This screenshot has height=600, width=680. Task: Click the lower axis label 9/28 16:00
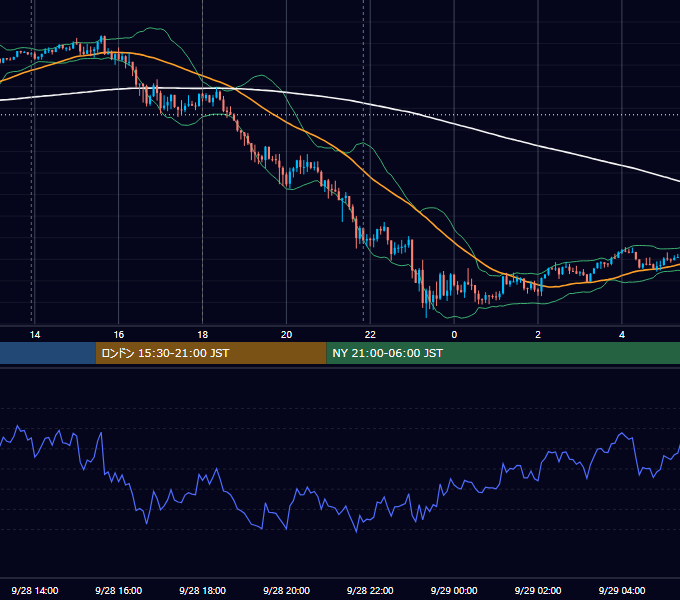click(118, 590)
